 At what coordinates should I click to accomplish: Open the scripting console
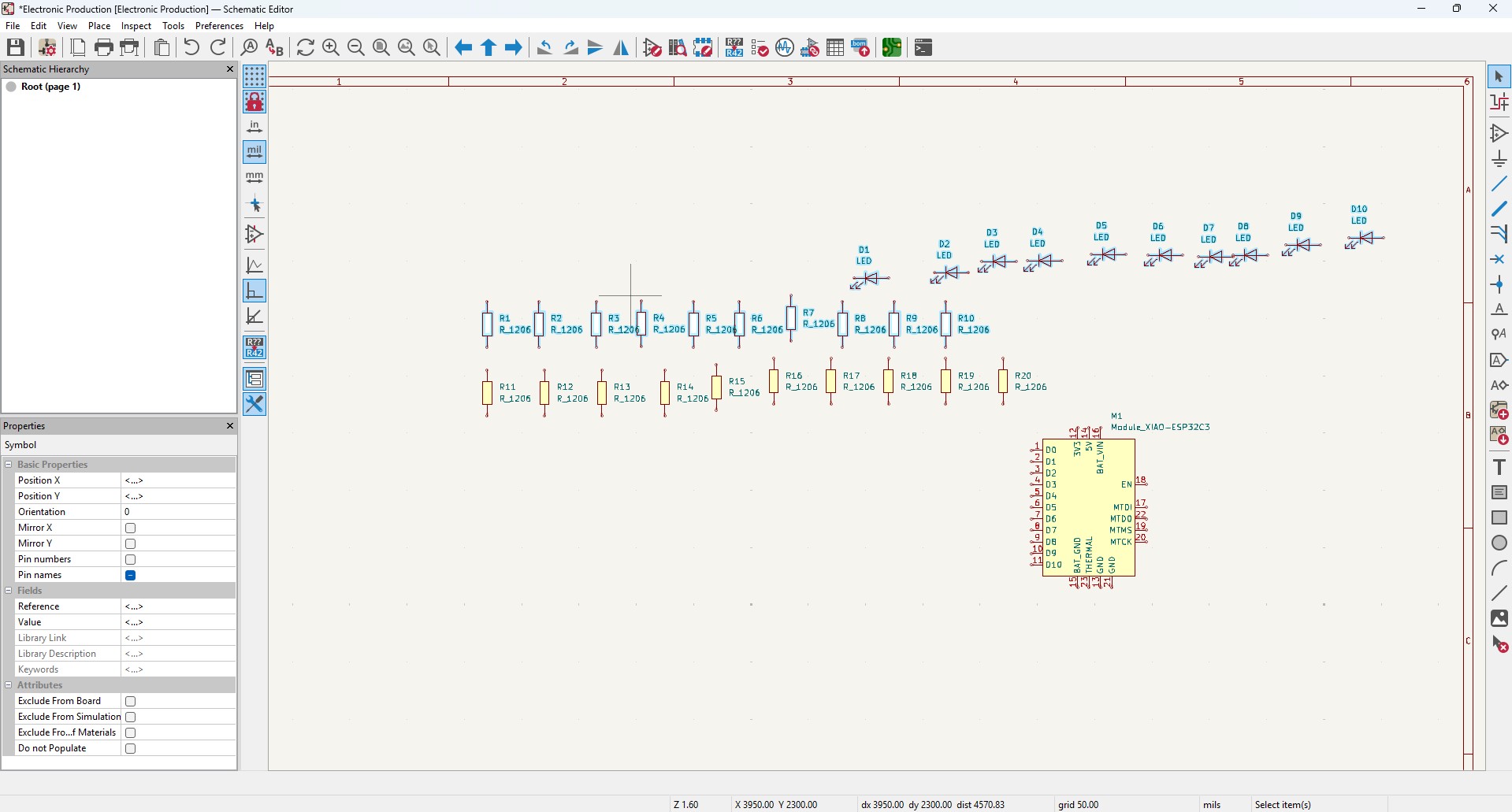923,47
